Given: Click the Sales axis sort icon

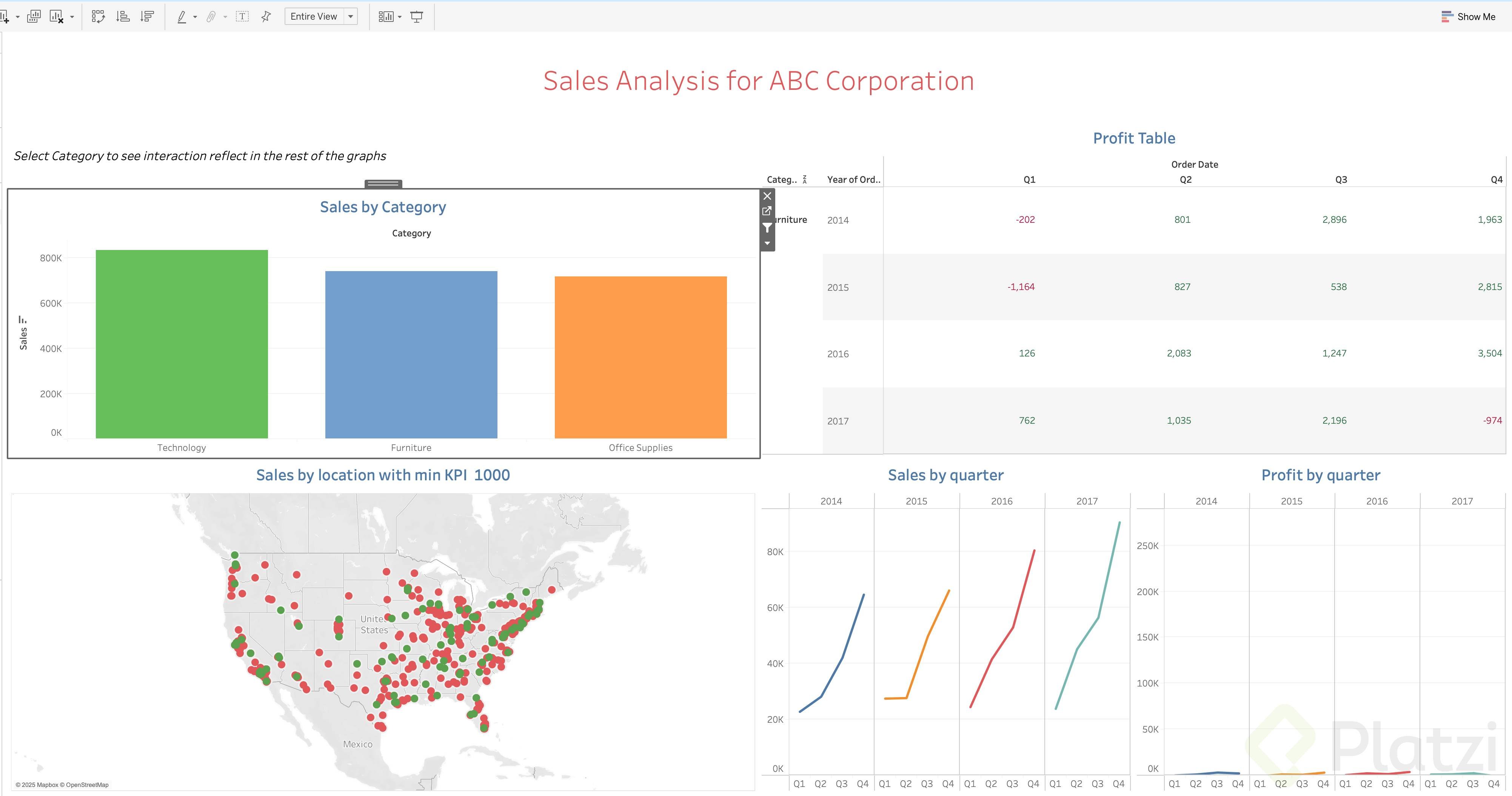Looking at the screenshot, I should pos(22,320).
